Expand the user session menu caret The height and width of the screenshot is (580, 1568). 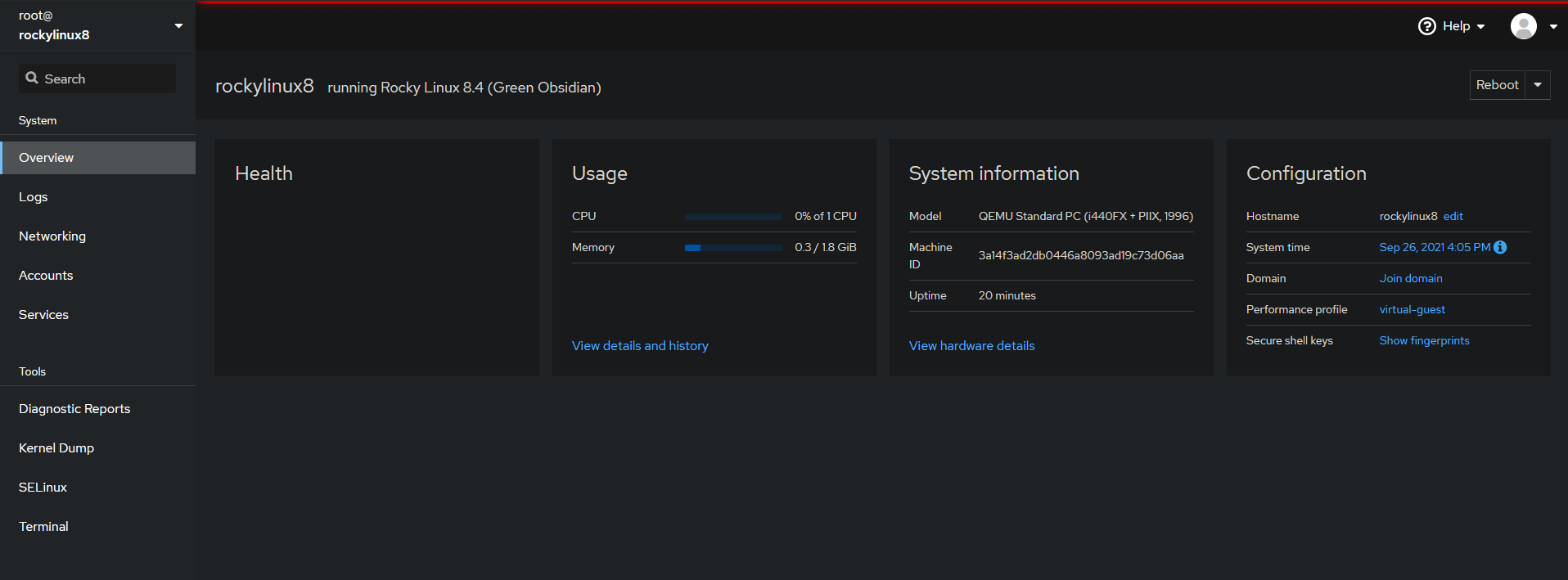(1553, 26)
